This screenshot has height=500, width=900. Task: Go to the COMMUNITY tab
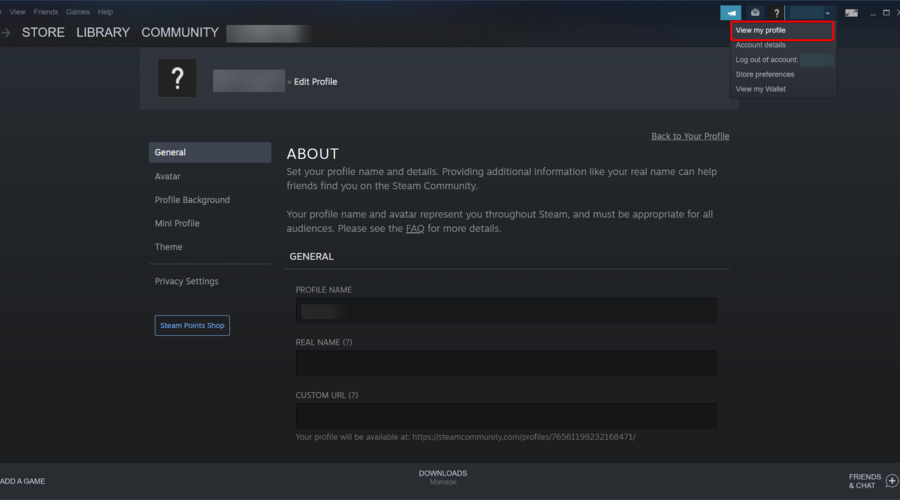(180, 33)
